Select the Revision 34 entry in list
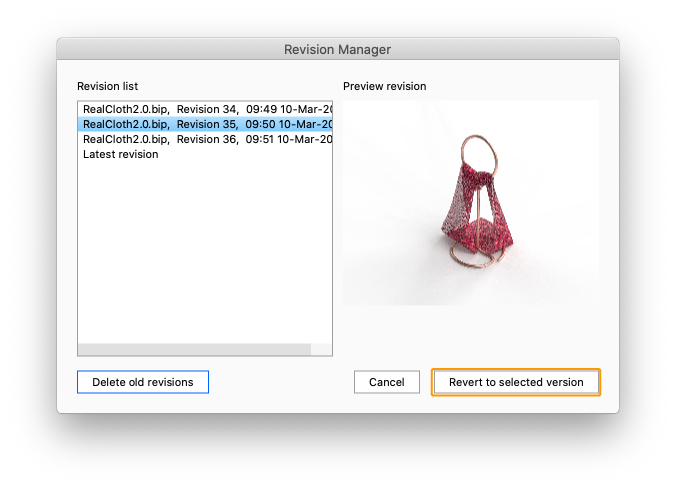675x489 pixels. [x=205, y=110]
